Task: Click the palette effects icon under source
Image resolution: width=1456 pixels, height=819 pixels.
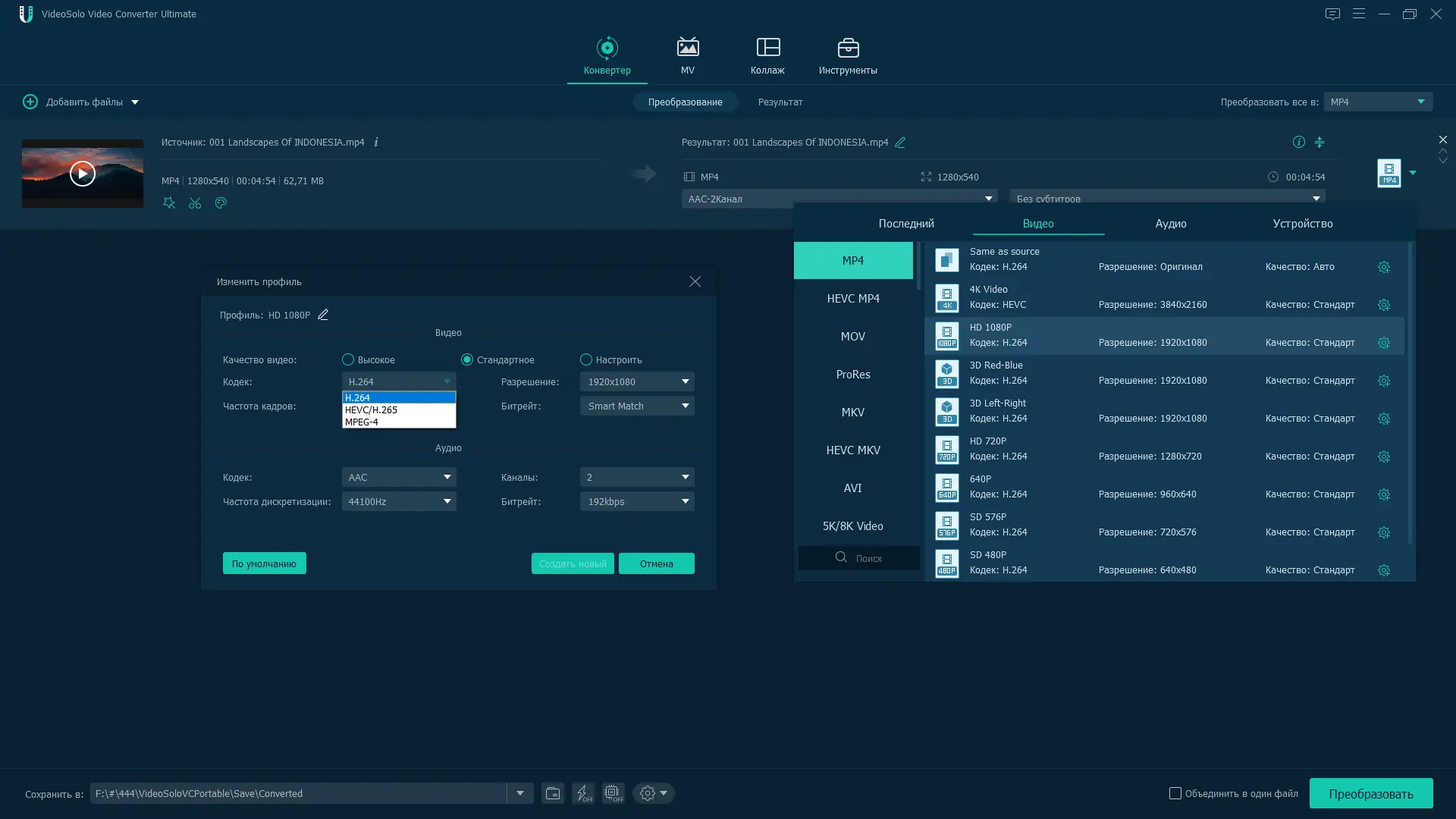Action: [221, 203]
